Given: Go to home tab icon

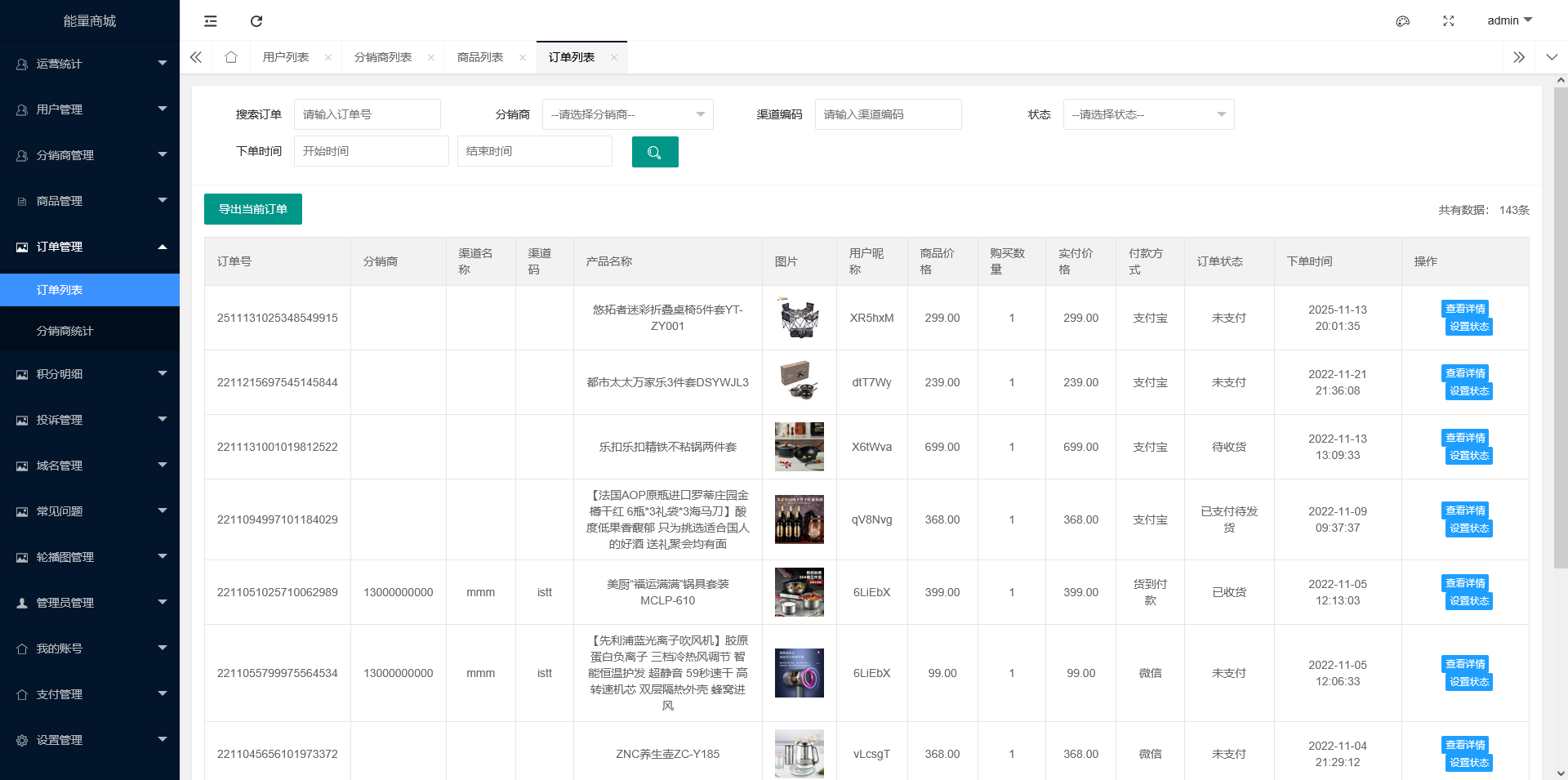Looking at the screenshot, I should click(231, 57).
